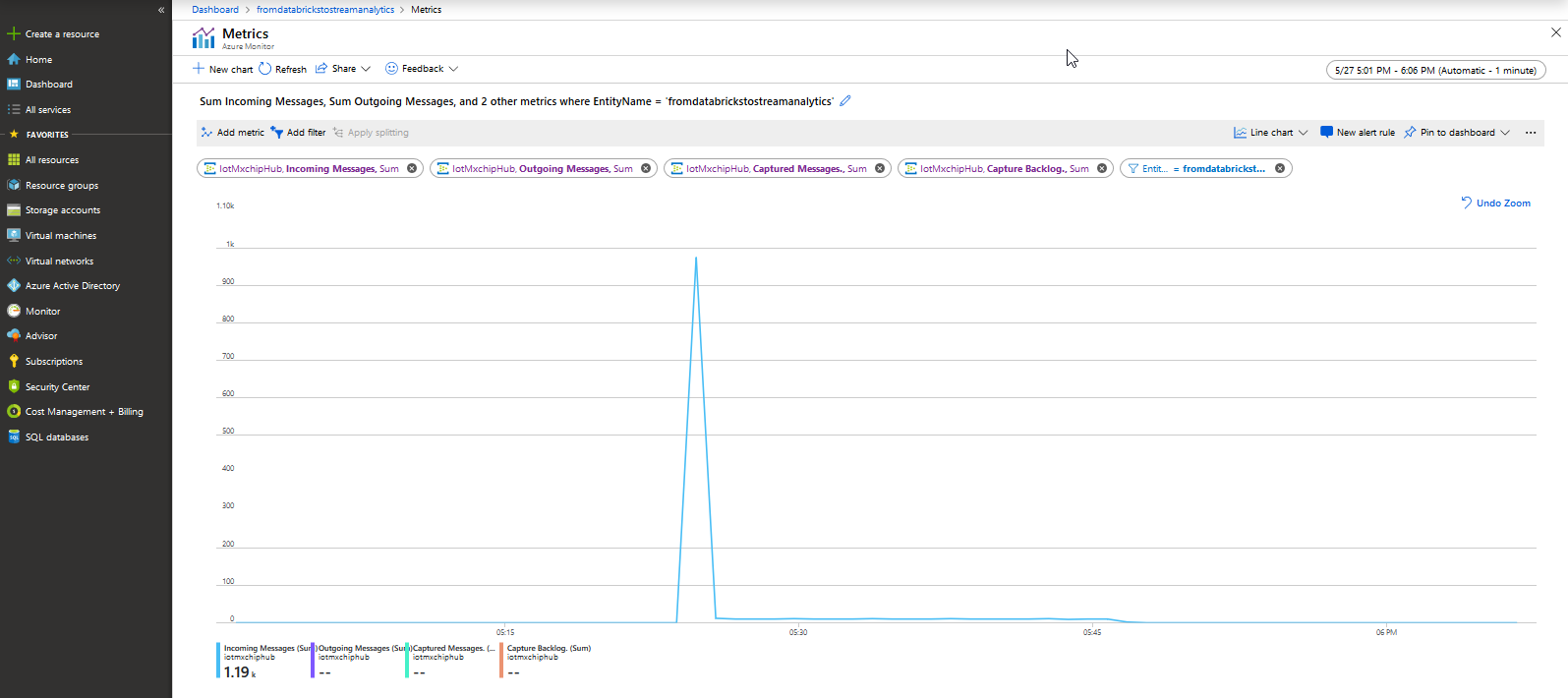Open Cost Management + Billing
The image size is (1568, 698).
tap(86, 412)
